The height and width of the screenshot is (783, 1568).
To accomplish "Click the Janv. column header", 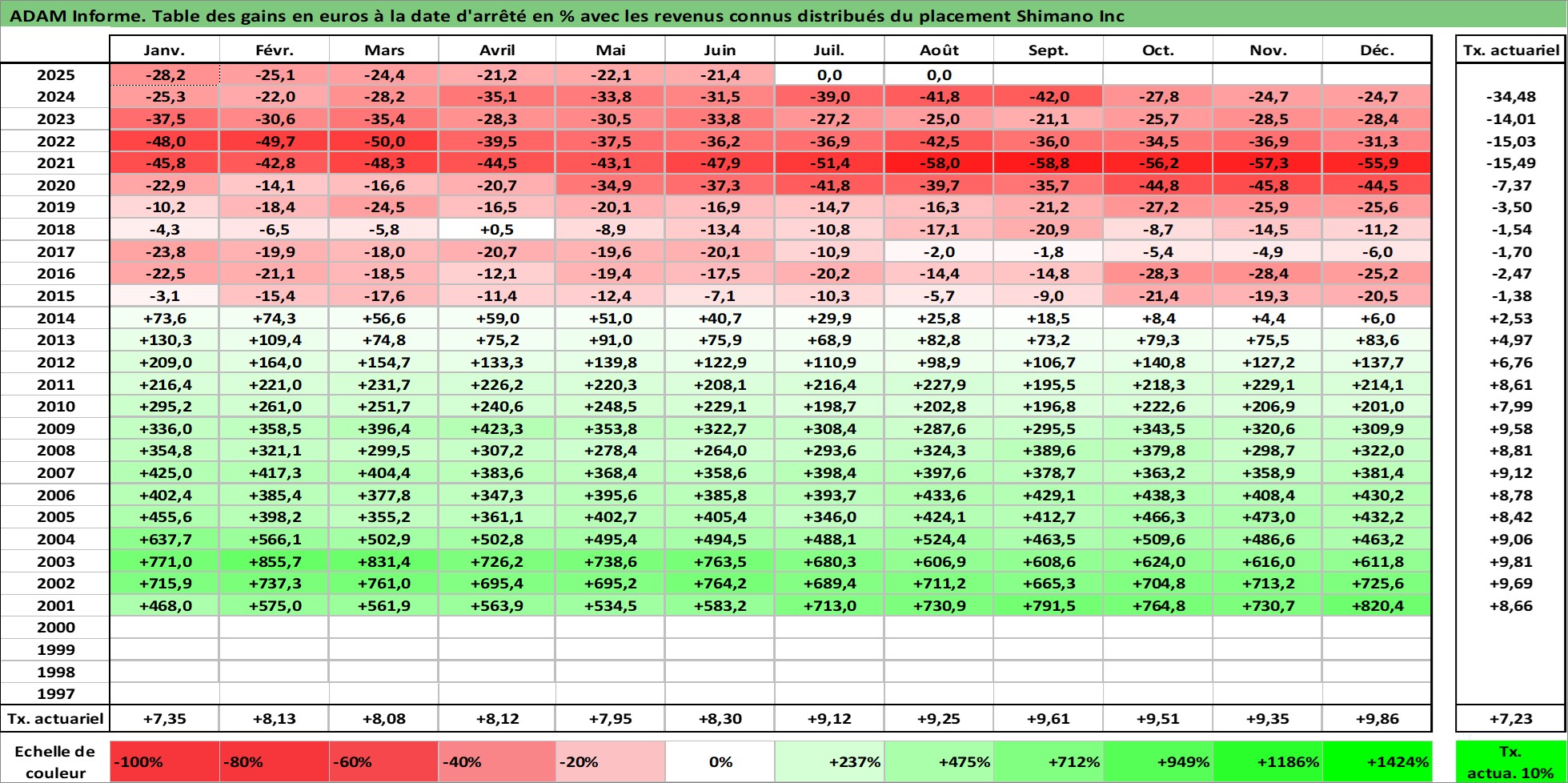I will [164, 50].
